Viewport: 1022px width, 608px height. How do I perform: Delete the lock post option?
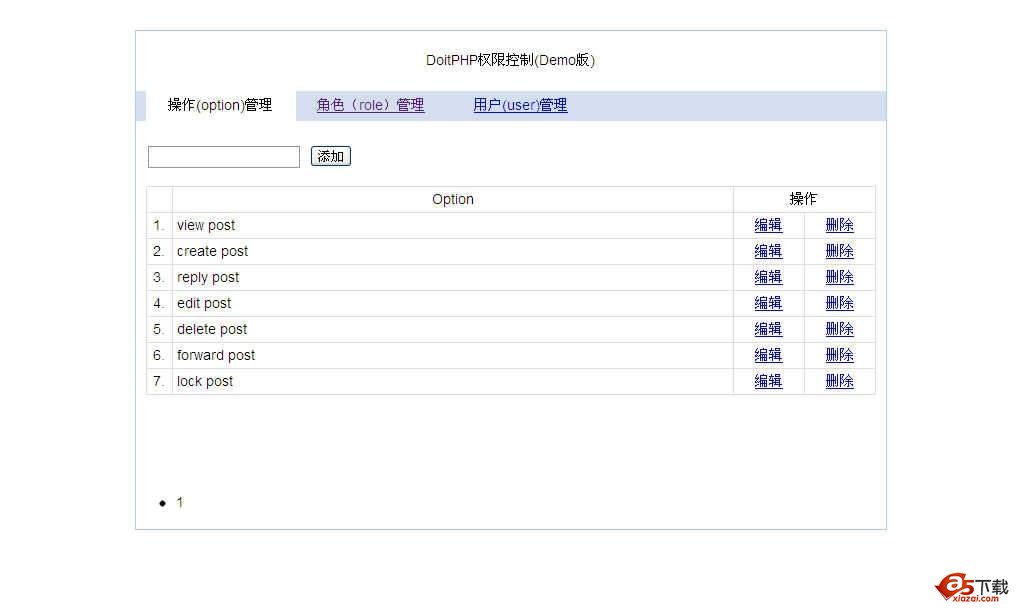(839, 381)
